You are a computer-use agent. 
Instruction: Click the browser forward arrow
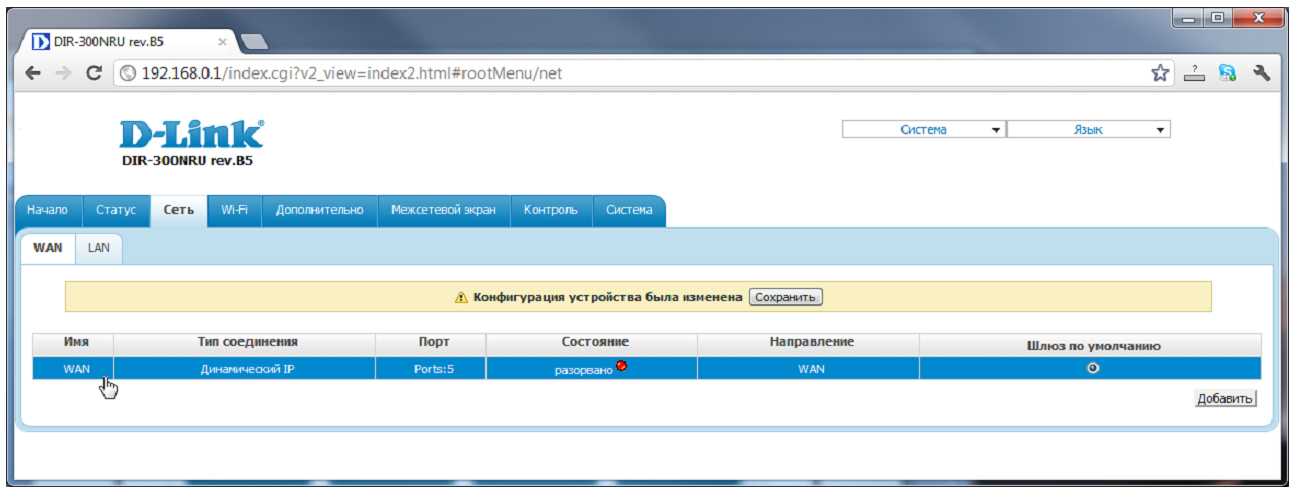[x=64, y=73]
